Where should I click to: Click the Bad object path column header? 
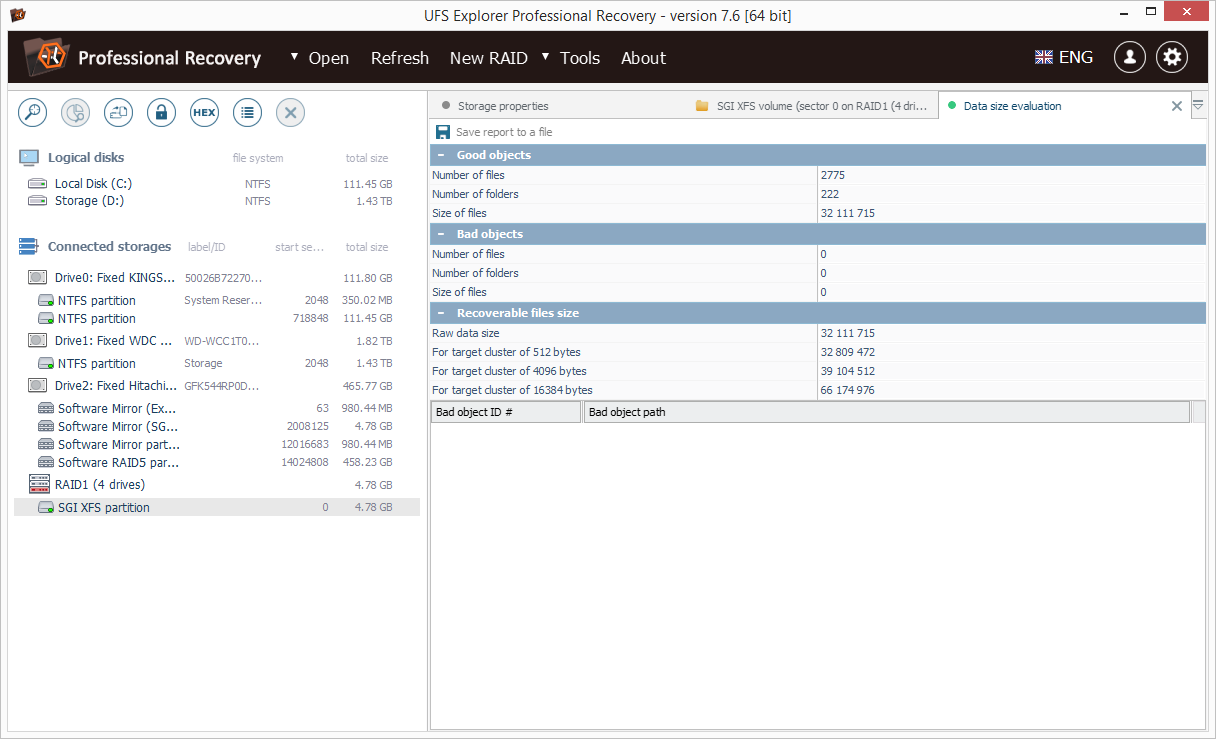[x=887, y=412]
